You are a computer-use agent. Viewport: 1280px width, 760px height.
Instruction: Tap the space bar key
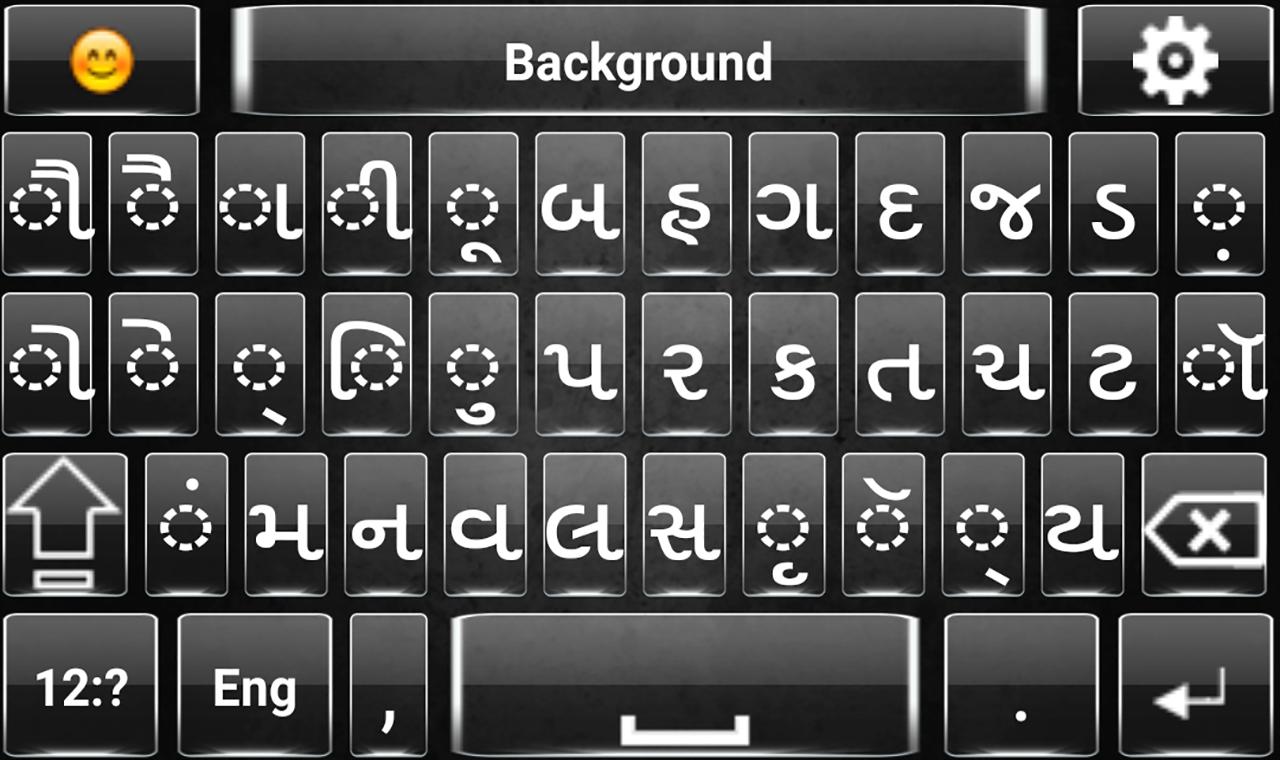click(685, 685)
